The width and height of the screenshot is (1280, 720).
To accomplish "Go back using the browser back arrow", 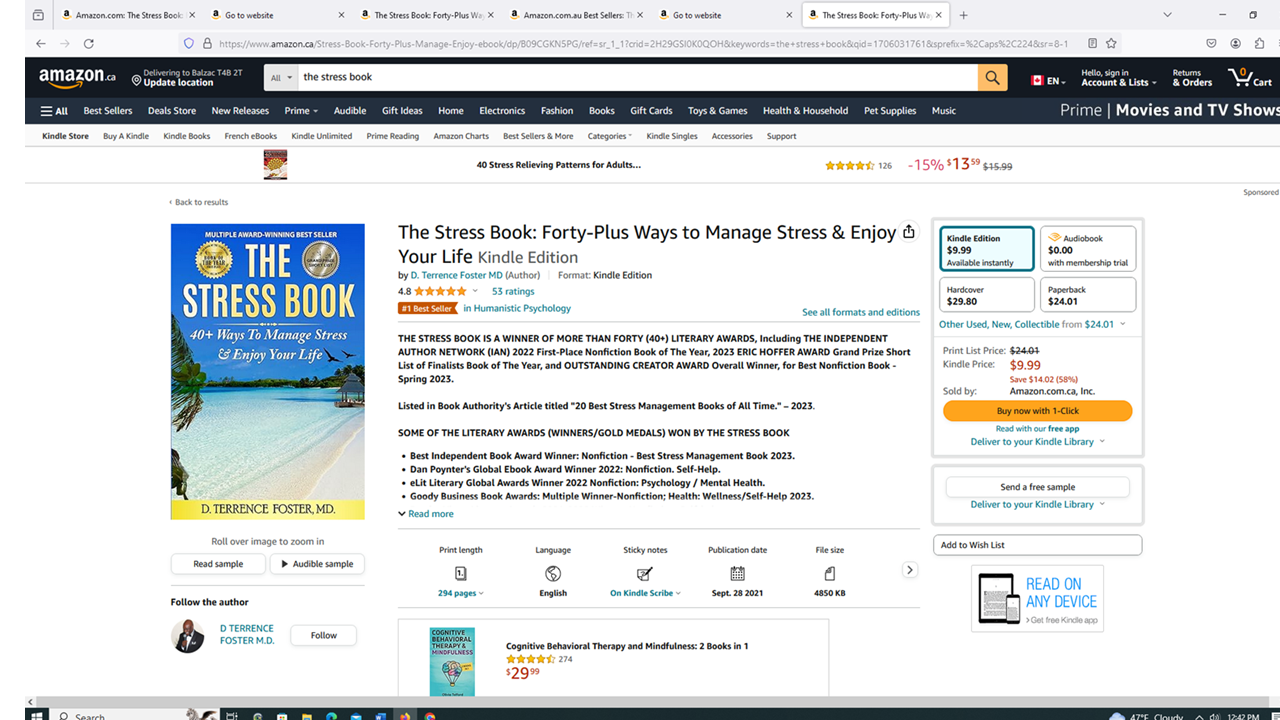I will coord(40,43).
